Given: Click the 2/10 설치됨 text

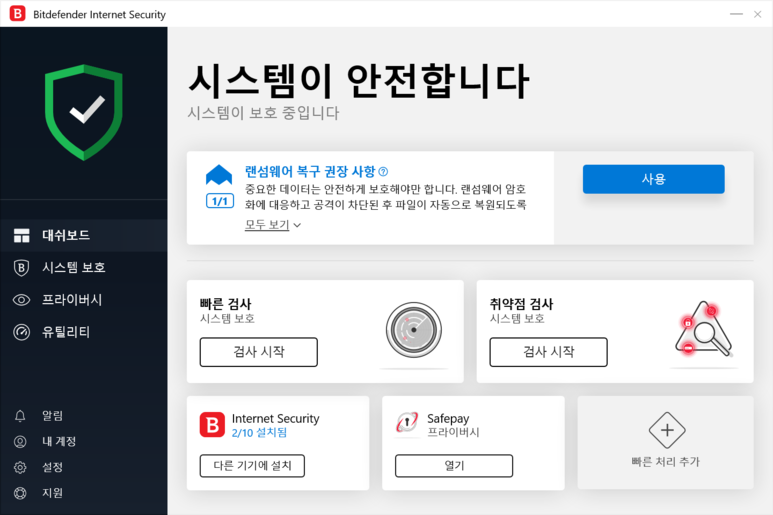Looking at the screenshot, I should pos(259,433).
